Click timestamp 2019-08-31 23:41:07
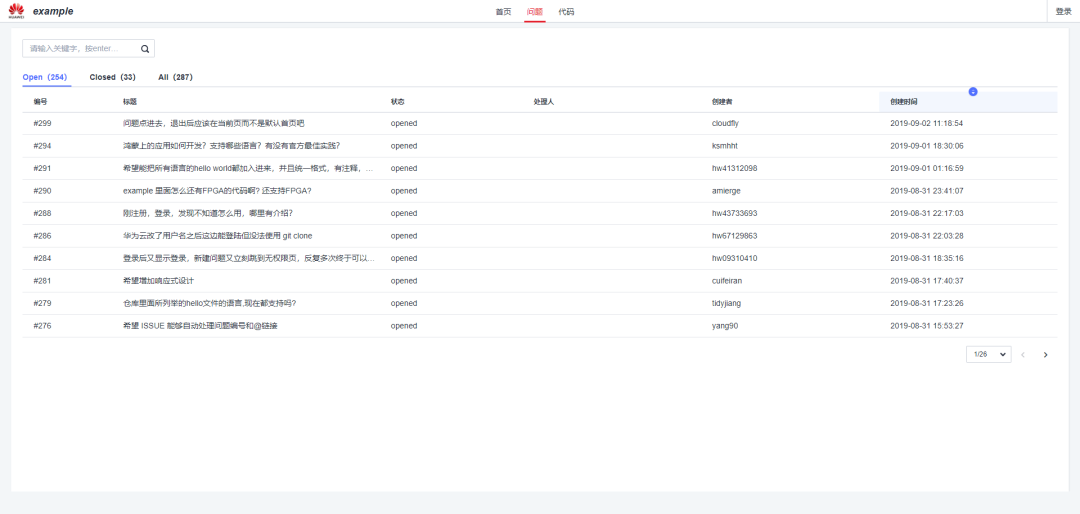This screenshot has width=1080, height=514. 926,191
